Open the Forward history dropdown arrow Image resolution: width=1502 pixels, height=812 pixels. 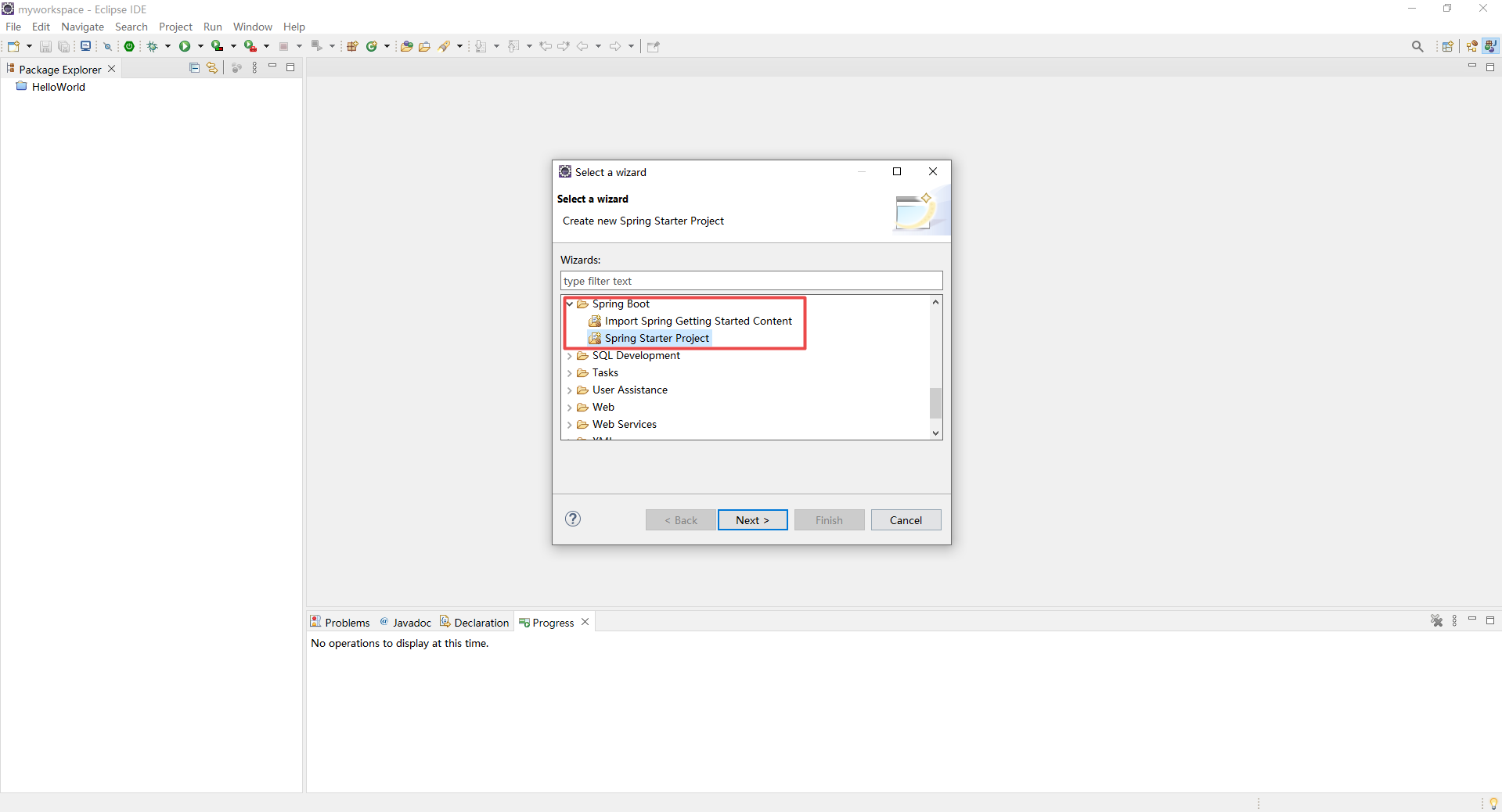[631, 46]
